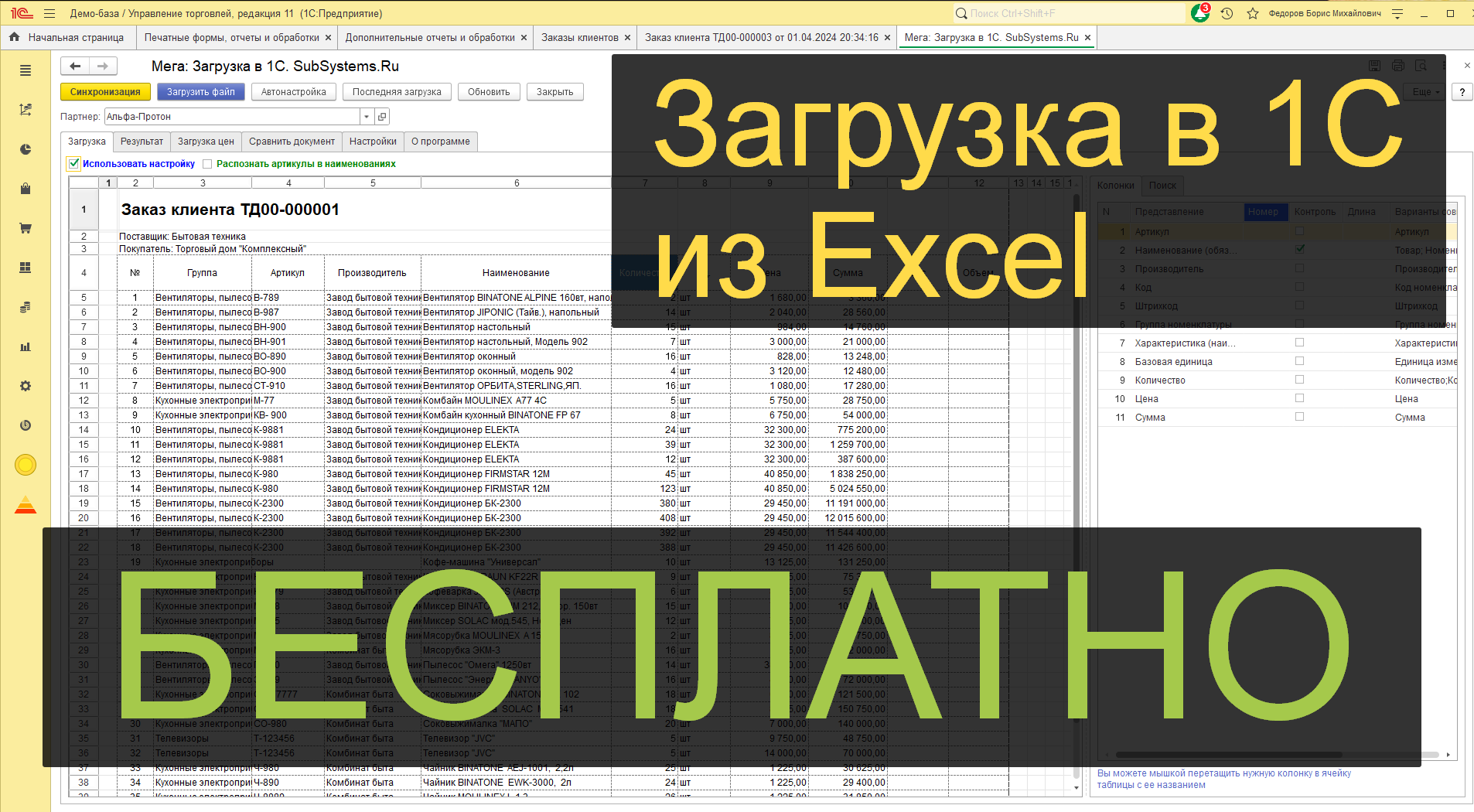Click the spreadsheet vertical scrollbar

[x=1076, y=486]
